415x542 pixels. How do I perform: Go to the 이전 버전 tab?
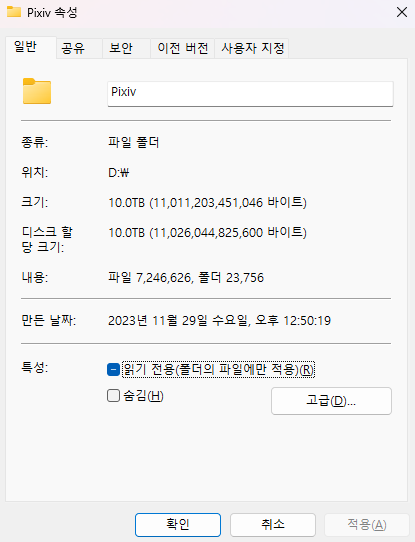click(x=182, y=48)
